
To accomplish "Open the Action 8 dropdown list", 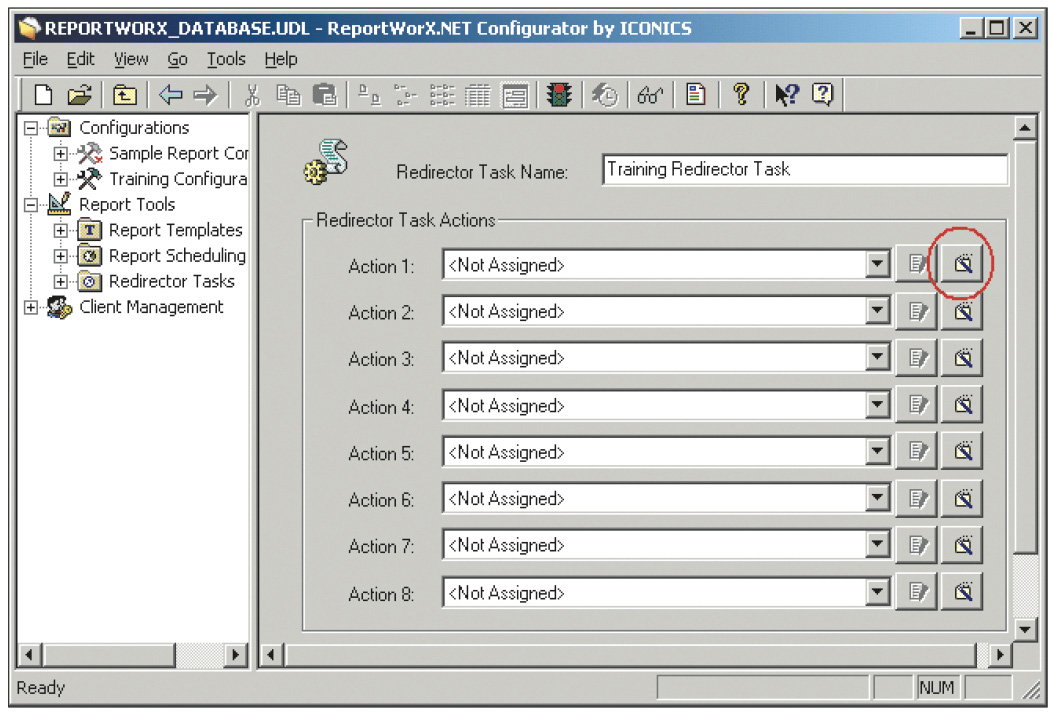I will click(876, 592).
